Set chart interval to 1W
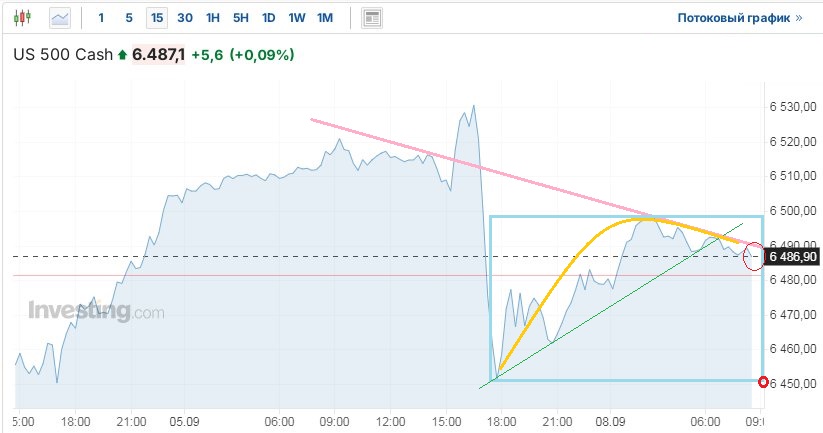Image resolution: width=823 pixels, height=433 pixels. (x=297, y=18)
